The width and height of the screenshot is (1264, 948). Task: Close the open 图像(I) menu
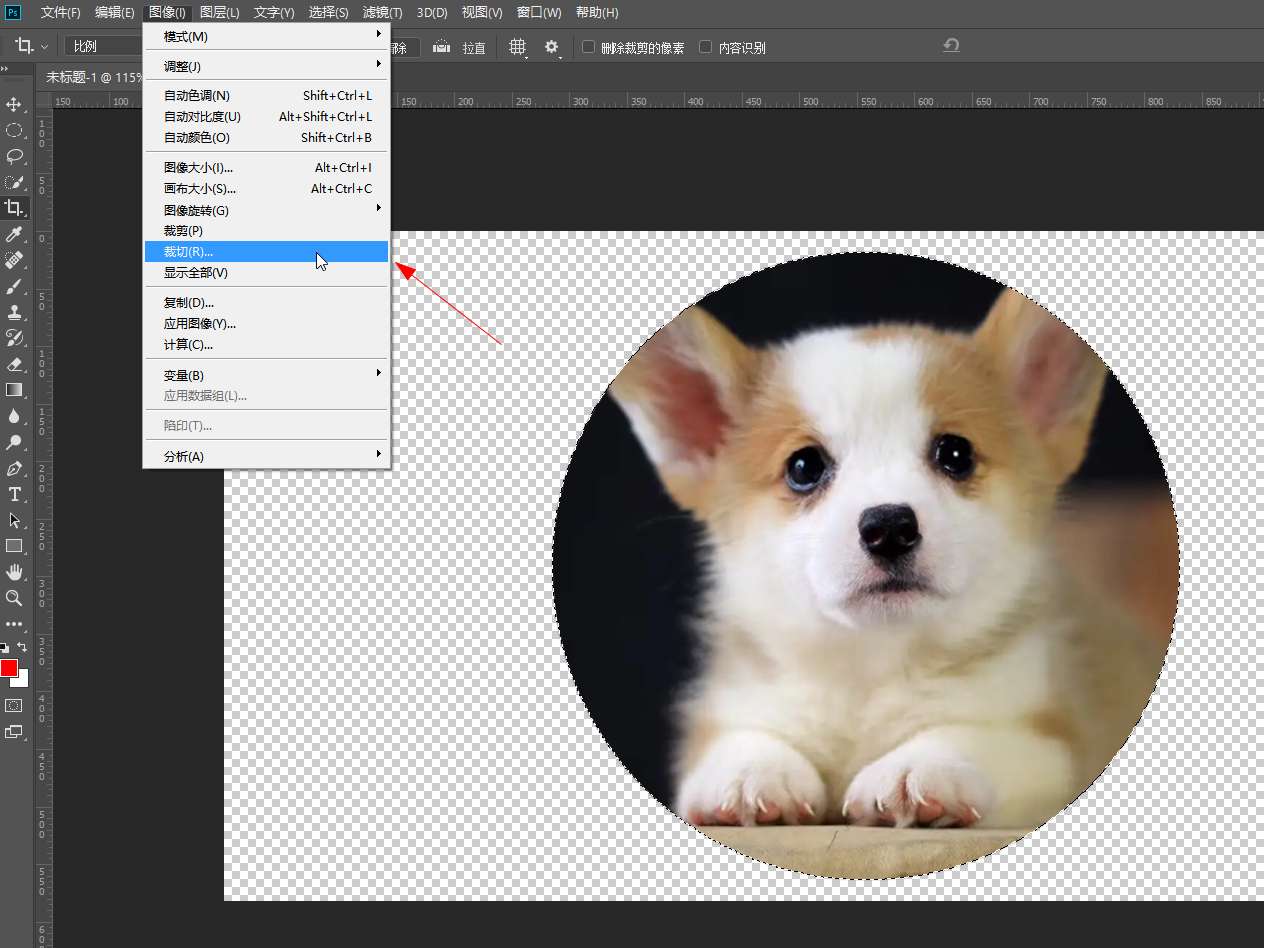167,12
